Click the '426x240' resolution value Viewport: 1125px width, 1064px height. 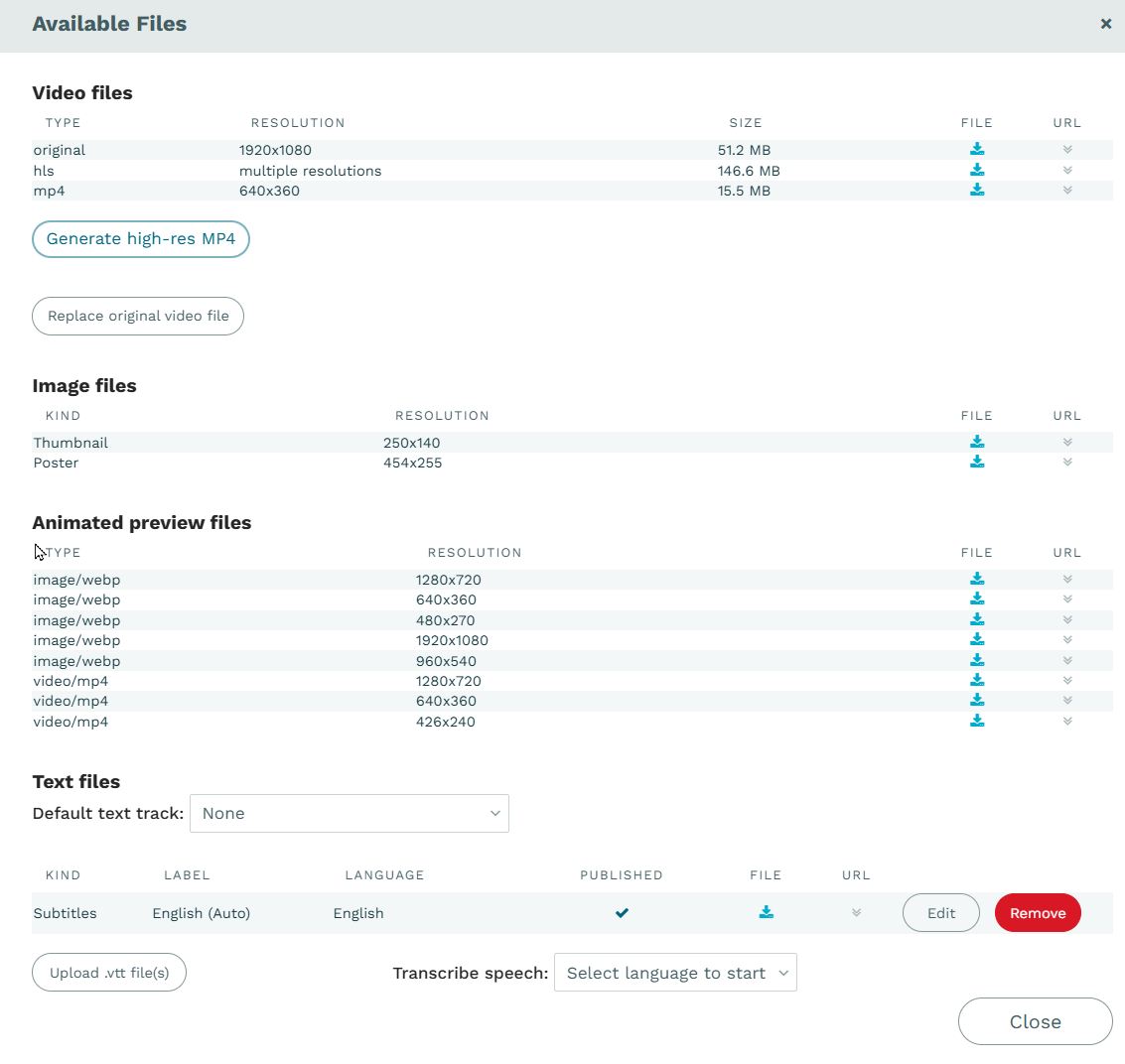(x=445, y=722)
